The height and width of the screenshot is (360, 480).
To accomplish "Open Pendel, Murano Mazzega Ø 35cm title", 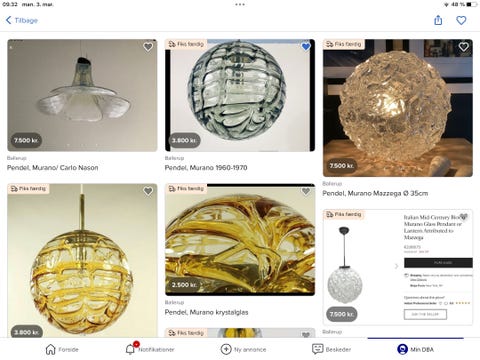I will tap(375, 193).
